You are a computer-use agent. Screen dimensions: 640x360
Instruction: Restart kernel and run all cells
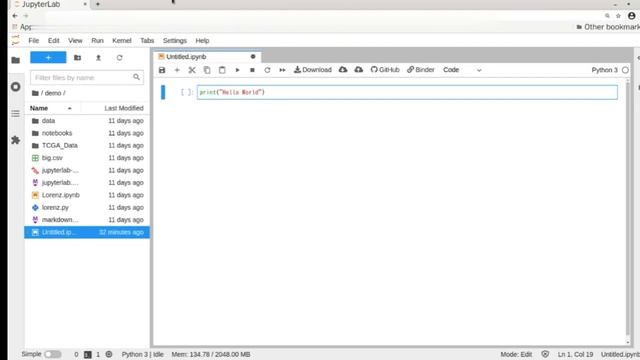[x=282, y=70]
